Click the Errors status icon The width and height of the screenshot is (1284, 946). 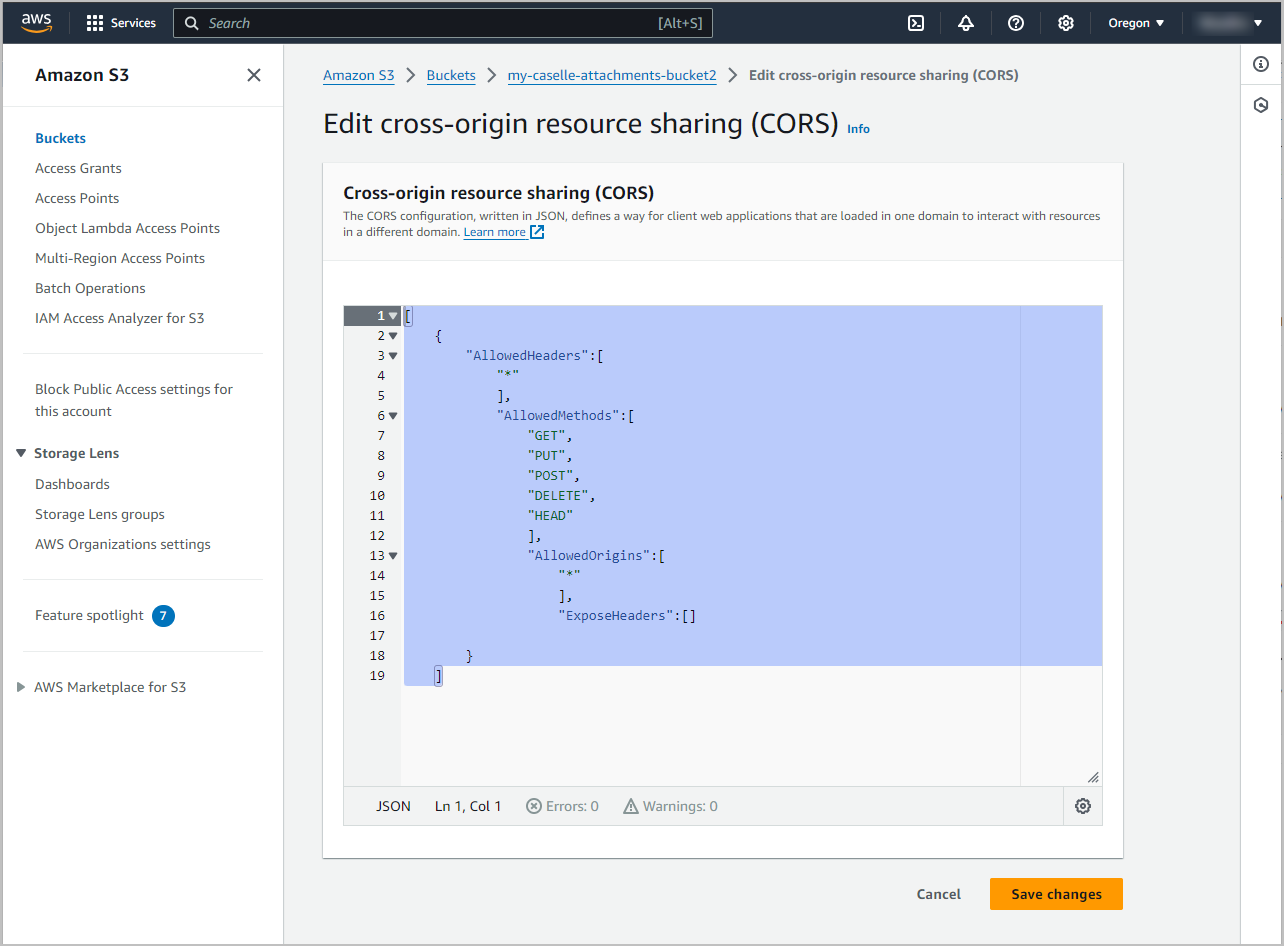pos(534,806)
